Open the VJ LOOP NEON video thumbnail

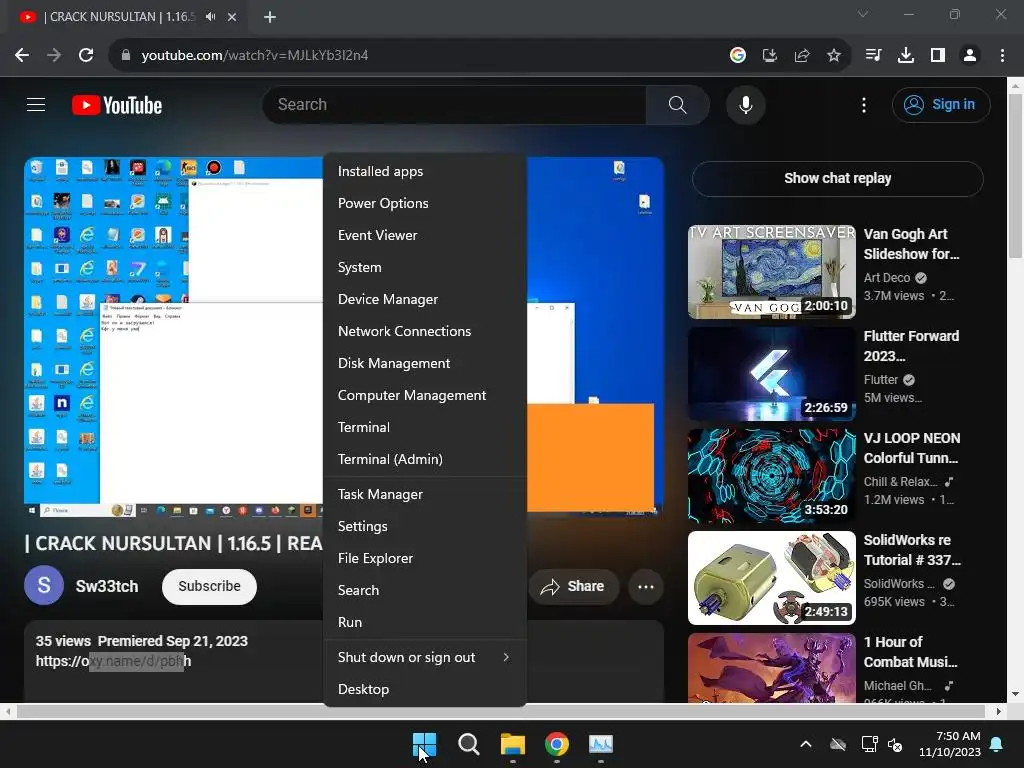[771, 475]
